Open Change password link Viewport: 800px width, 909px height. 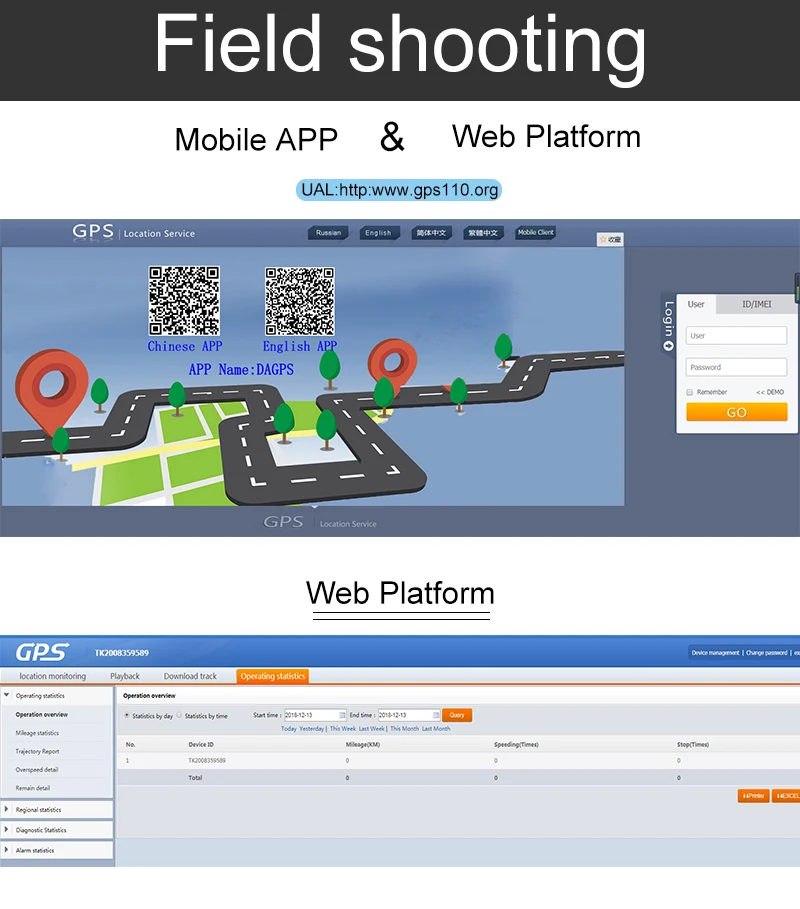click(x=766, y=653)
